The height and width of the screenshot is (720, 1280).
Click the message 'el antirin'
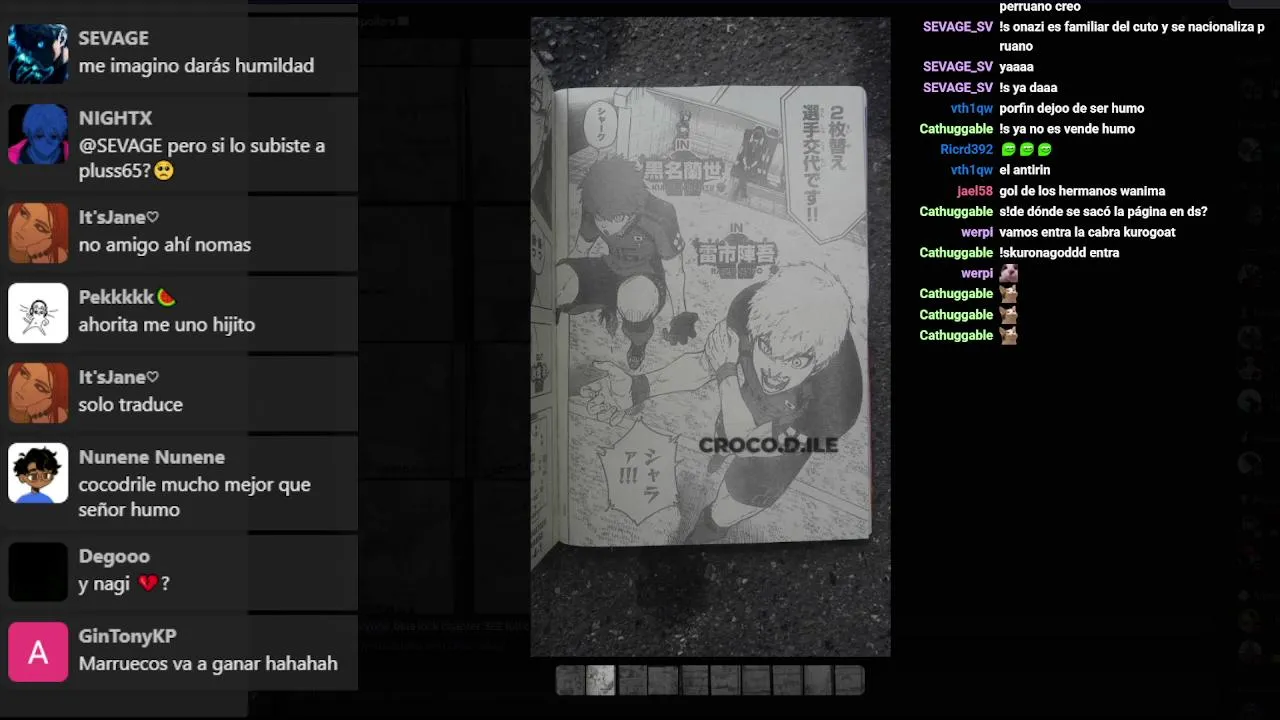[1025, 170]
